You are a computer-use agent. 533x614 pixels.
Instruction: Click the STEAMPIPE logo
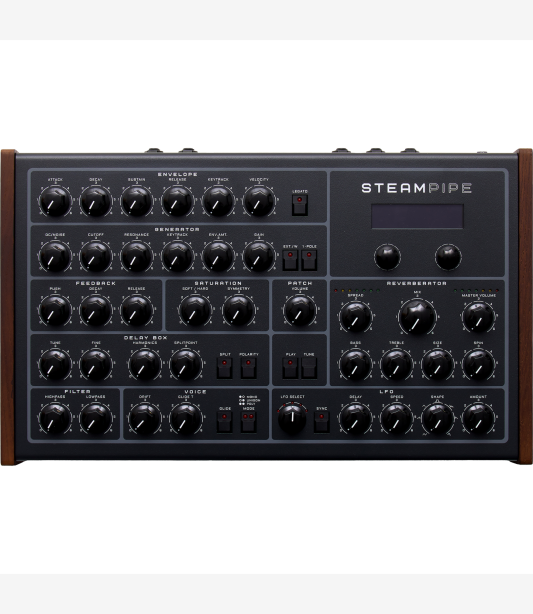(x=417, y=188)
